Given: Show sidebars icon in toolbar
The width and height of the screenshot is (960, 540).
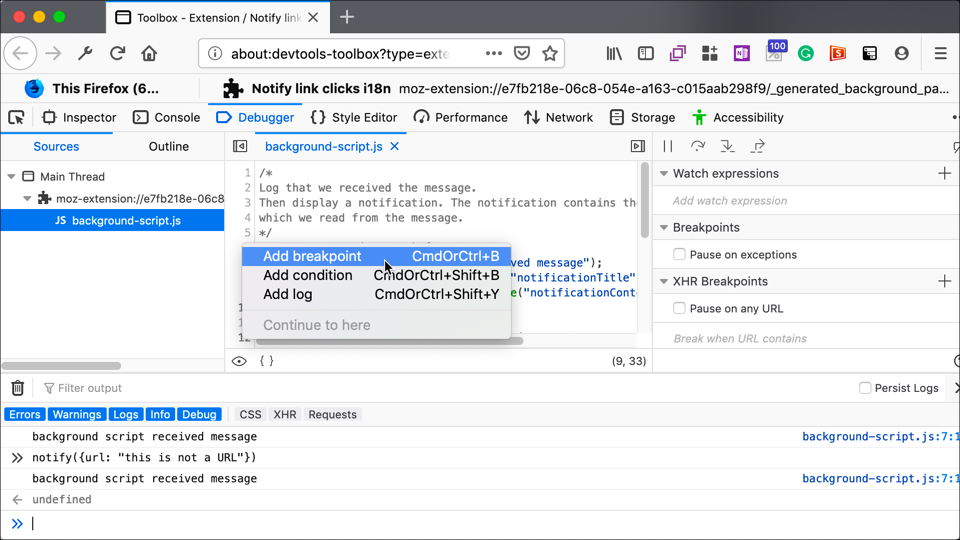Looking at the screenshot, I should click(646, 53).
